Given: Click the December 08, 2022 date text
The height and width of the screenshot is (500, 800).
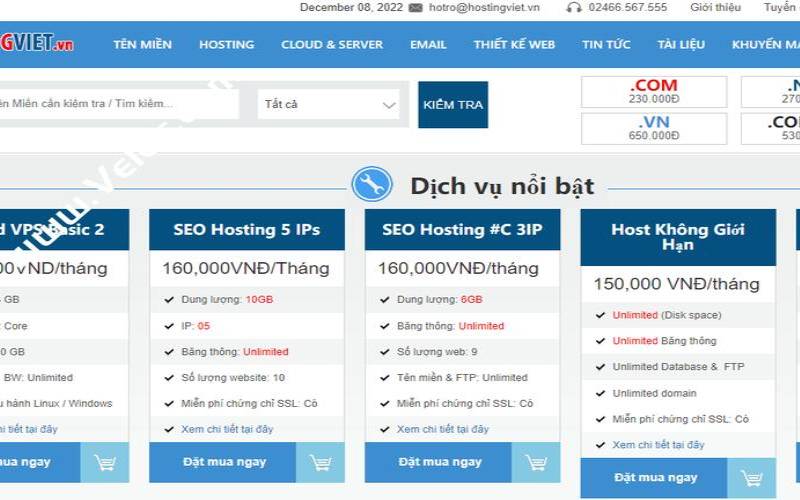Looking at the screenshot, I should point(351,8).
